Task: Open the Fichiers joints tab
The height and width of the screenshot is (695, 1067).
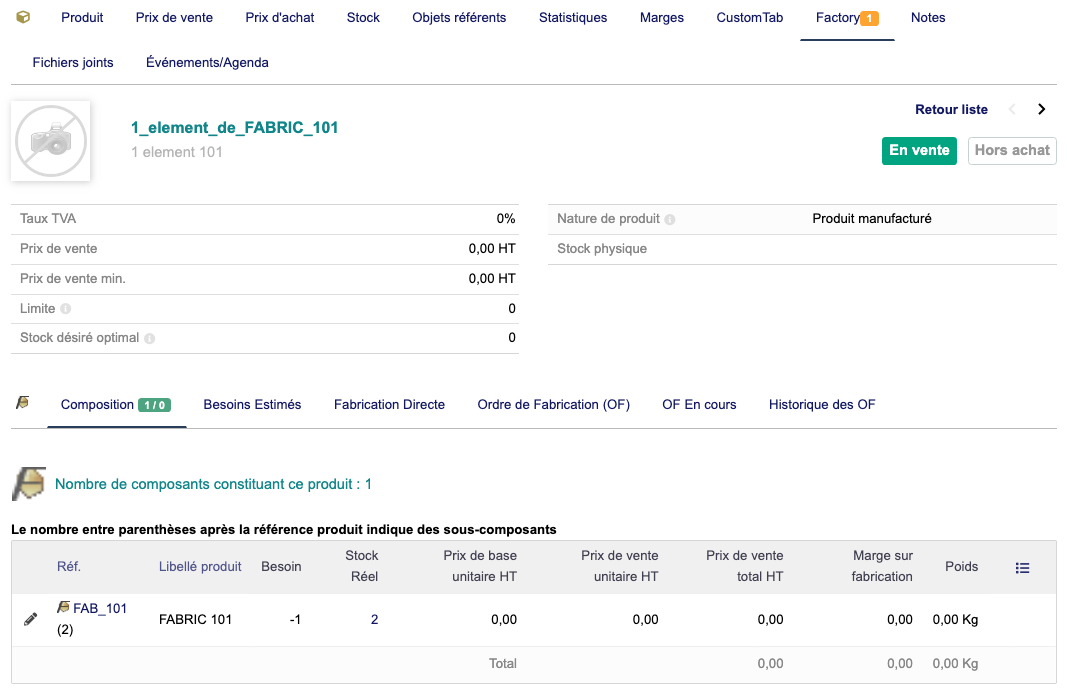Action: (x=73, y=63)
